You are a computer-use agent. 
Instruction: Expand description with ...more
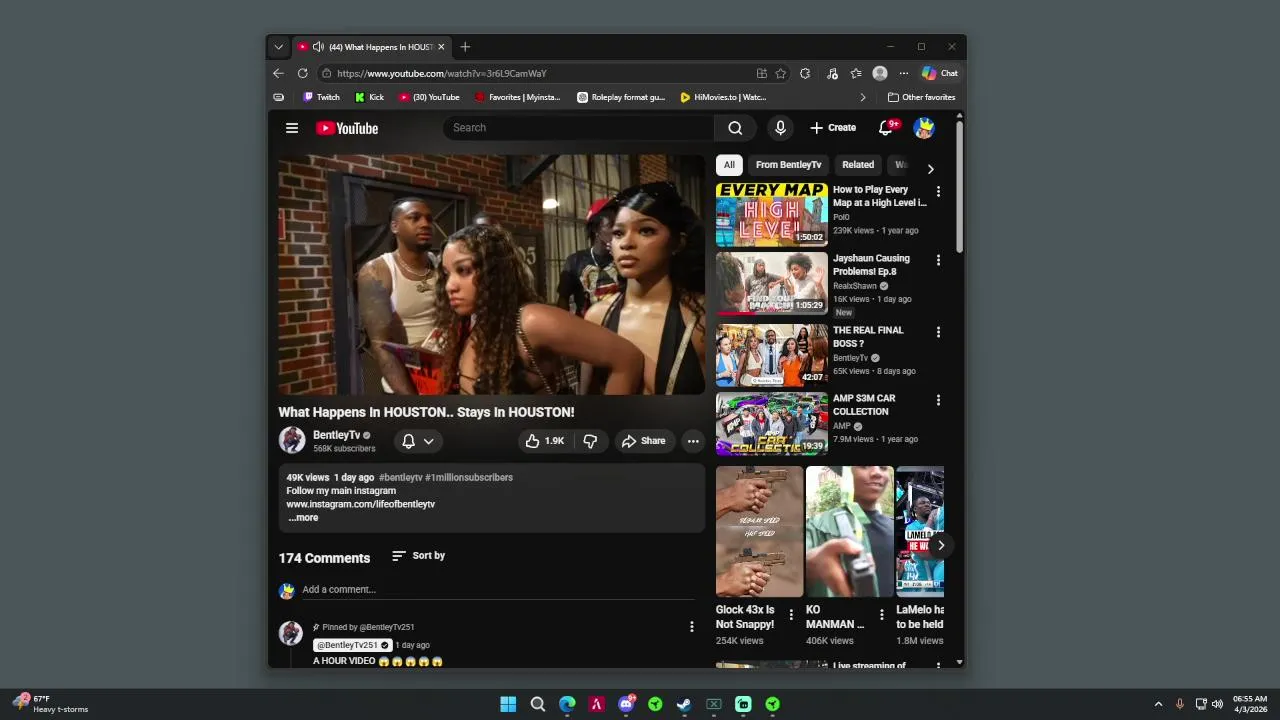pos(303,518)
